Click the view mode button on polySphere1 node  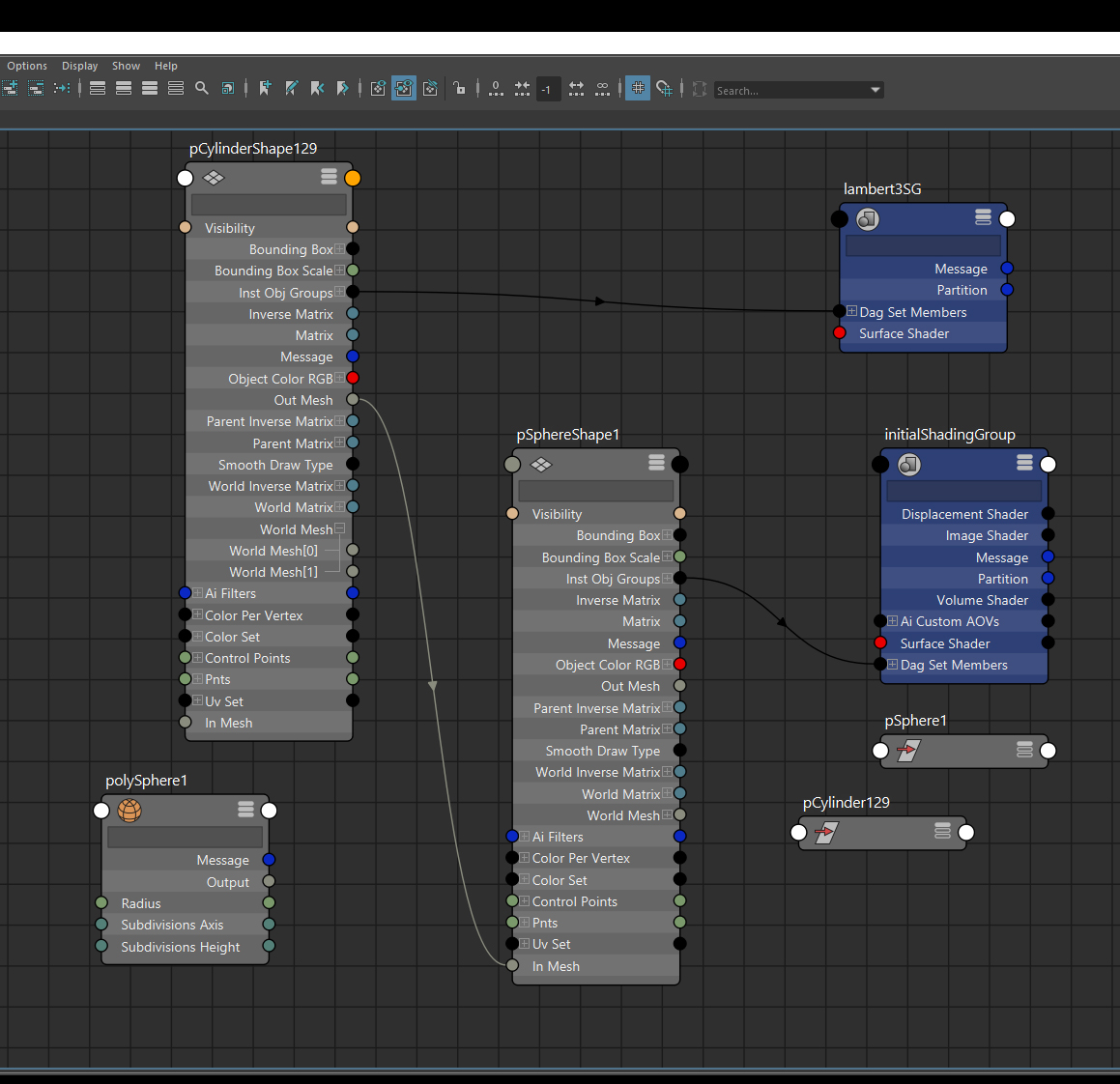(245, 810)
